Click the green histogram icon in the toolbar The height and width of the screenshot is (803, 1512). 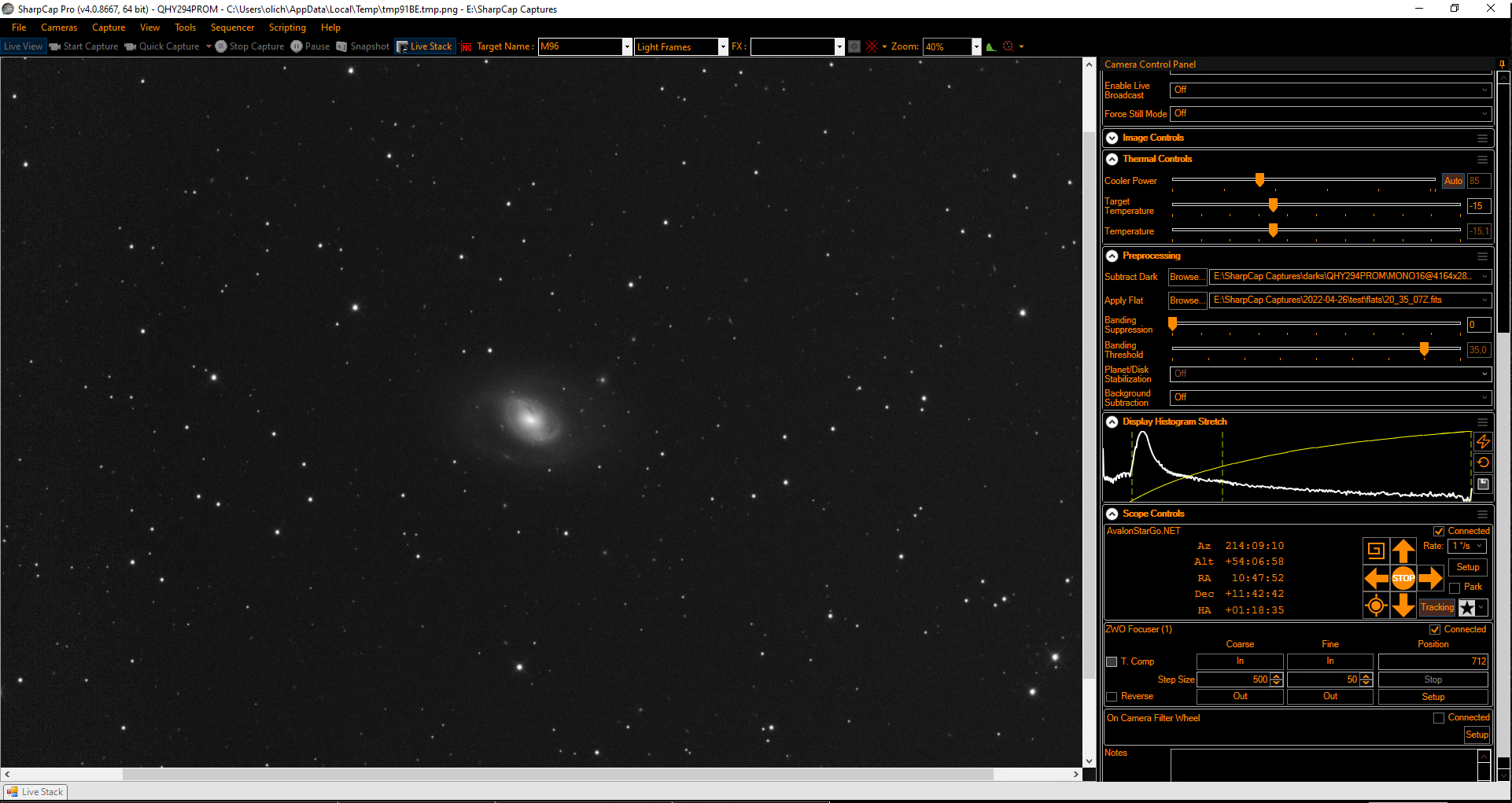coord(991,46)
